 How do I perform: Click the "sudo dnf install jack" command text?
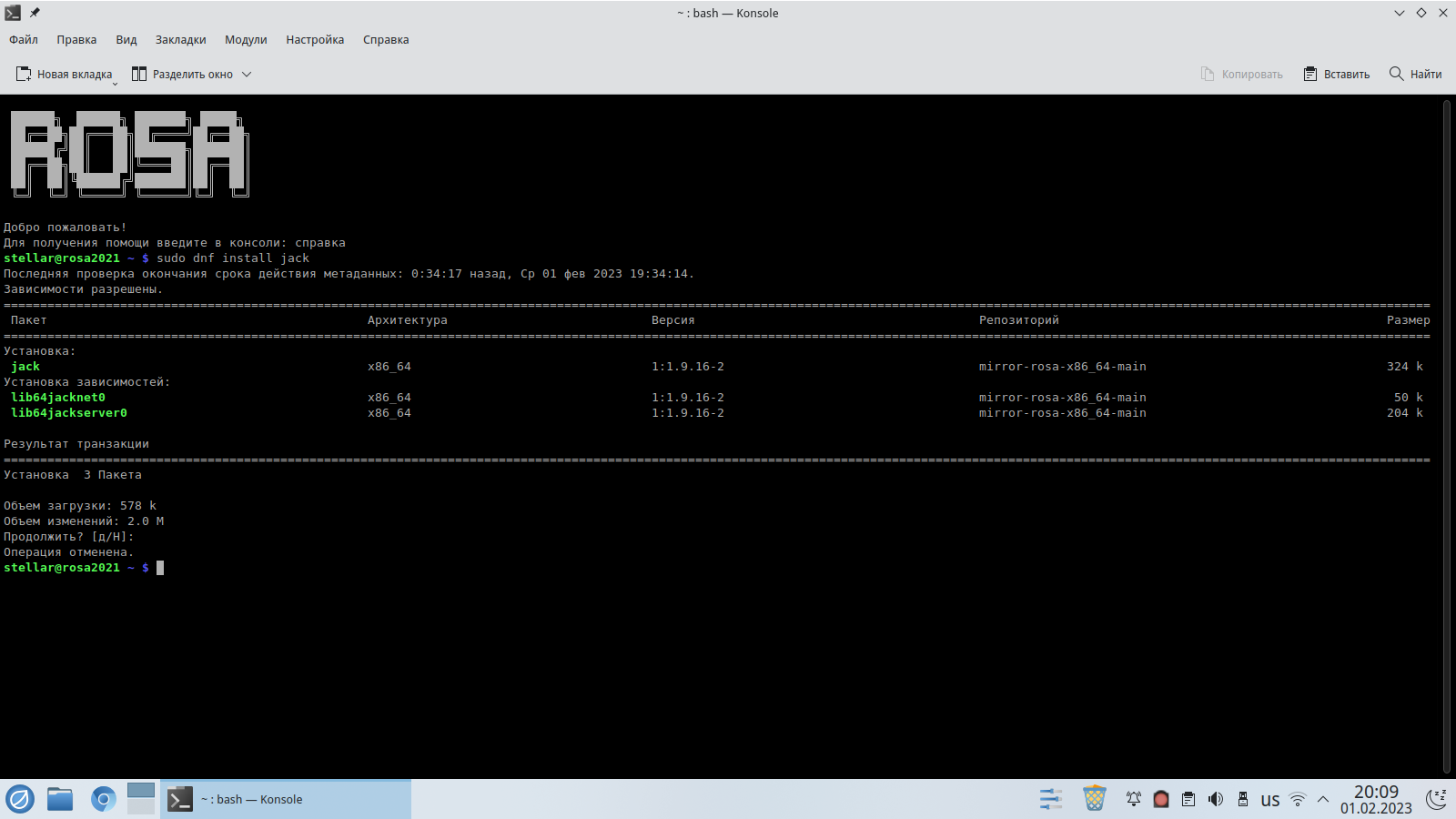[x=233, y=258]
